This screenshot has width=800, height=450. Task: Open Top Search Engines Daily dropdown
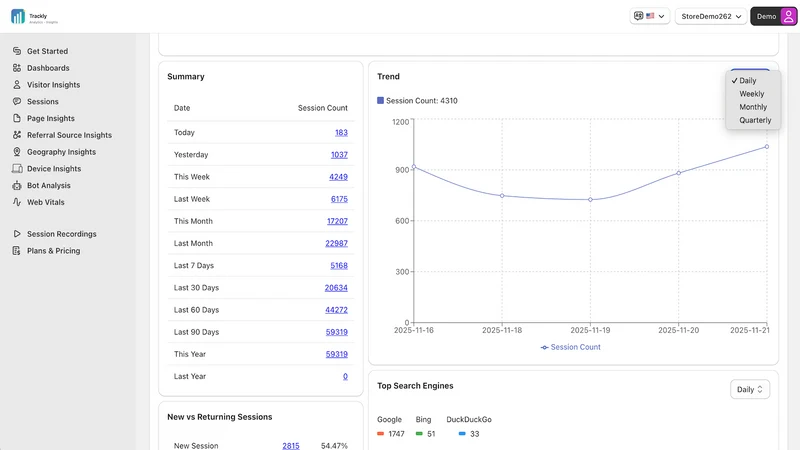[x=749, y=389]
